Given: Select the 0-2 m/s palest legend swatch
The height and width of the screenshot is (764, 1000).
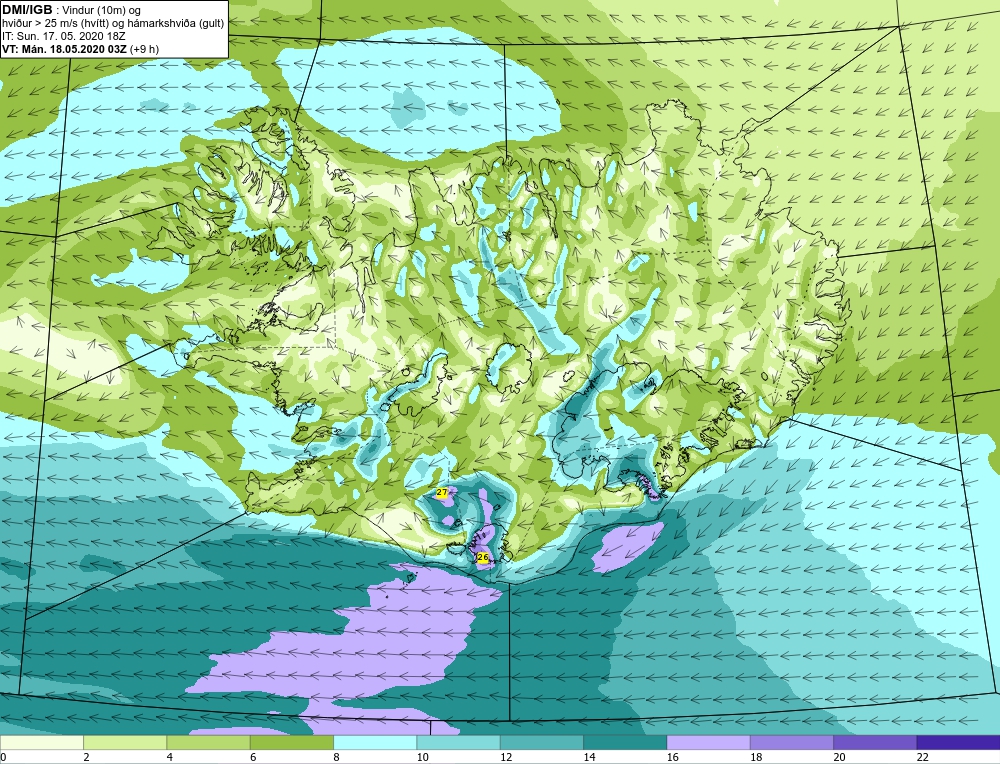Looking at the screenshot, I should click(41, 742).
